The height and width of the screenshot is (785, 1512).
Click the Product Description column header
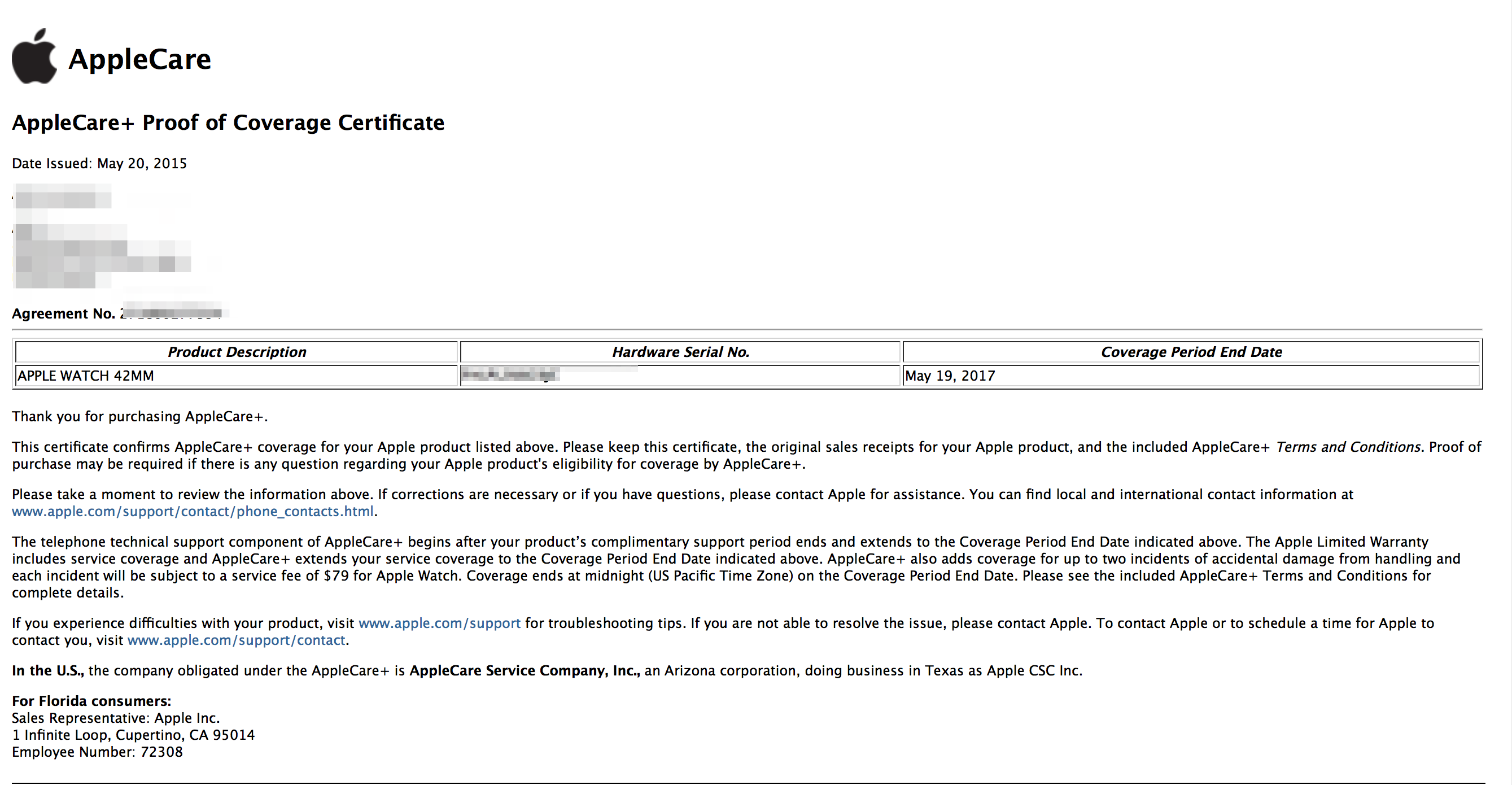pos(237,352)
